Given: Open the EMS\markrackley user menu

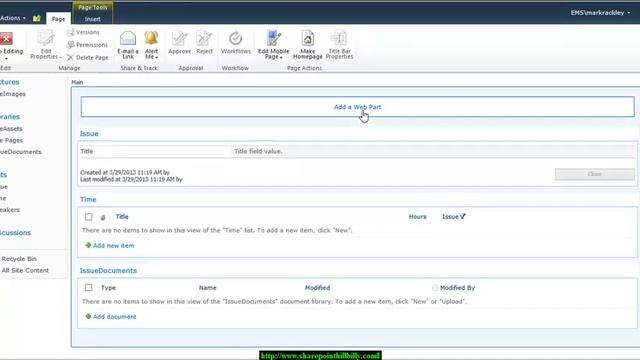Looking at the screenshot, I should (x=600, y=13).
